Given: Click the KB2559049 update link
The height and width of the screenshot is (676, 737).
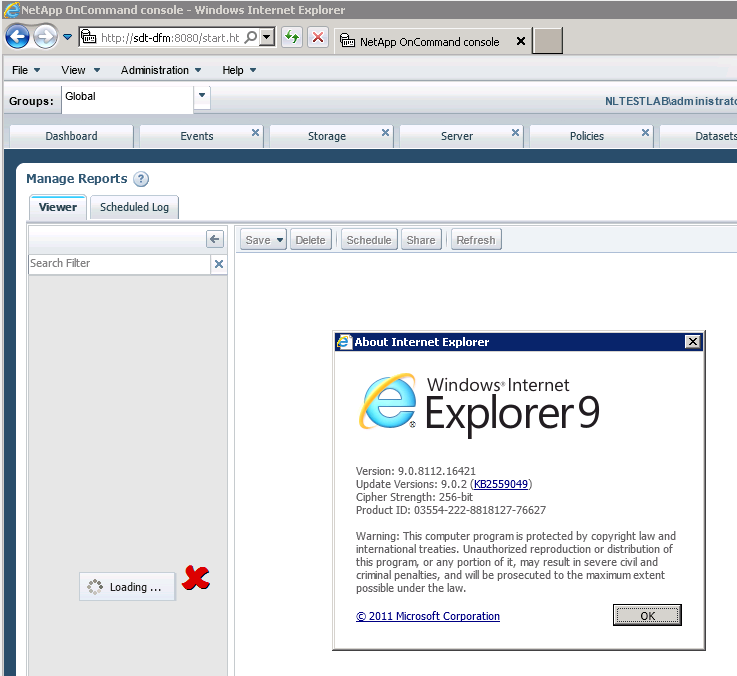Looking at the screenshot, I should click(501, 484).
